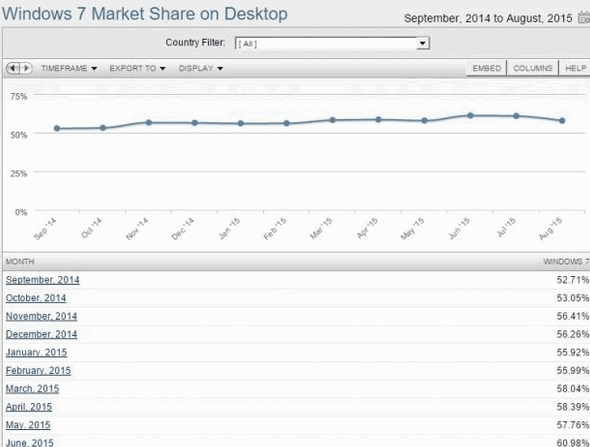Click the Windows 7 Market Share on Desktop title
The height and width of the screenshot is (447, 590).
click(x=145, y=14)
